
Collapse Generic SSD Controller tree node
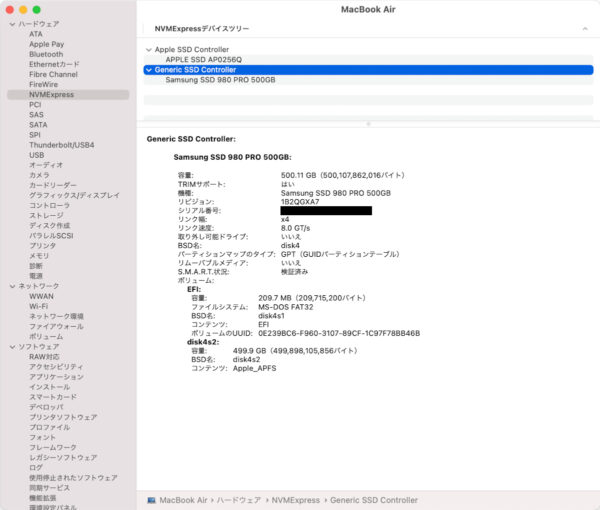(149, 70)
